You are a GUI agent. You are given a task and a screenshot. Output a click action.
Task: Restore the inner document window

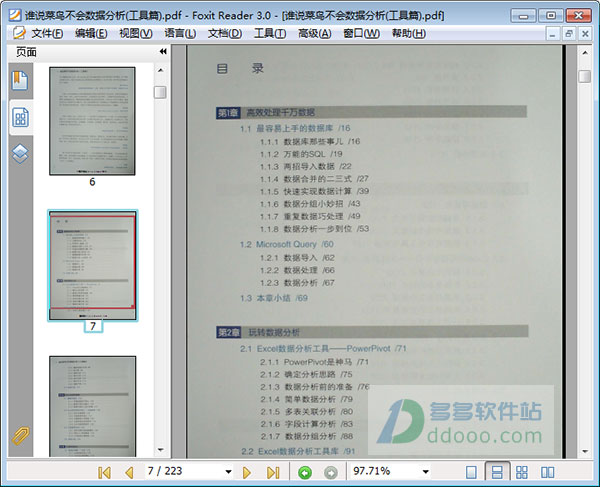(569, 34)
